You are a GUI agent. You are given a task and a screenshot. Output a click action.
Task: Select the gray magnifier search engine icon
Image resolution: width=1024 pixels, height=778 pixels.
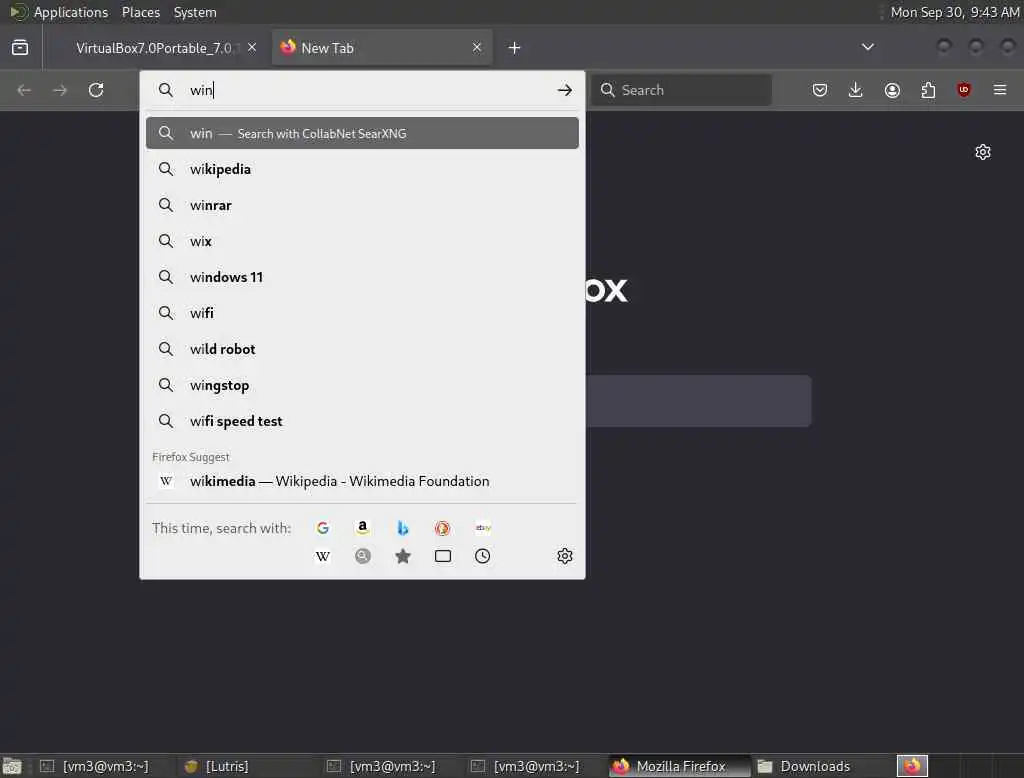click(x=362, y=556)
